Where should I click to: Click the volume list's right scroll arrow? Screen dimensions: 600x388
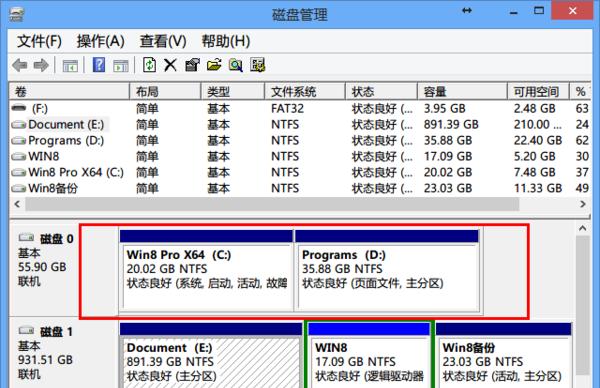coord(583,204)
